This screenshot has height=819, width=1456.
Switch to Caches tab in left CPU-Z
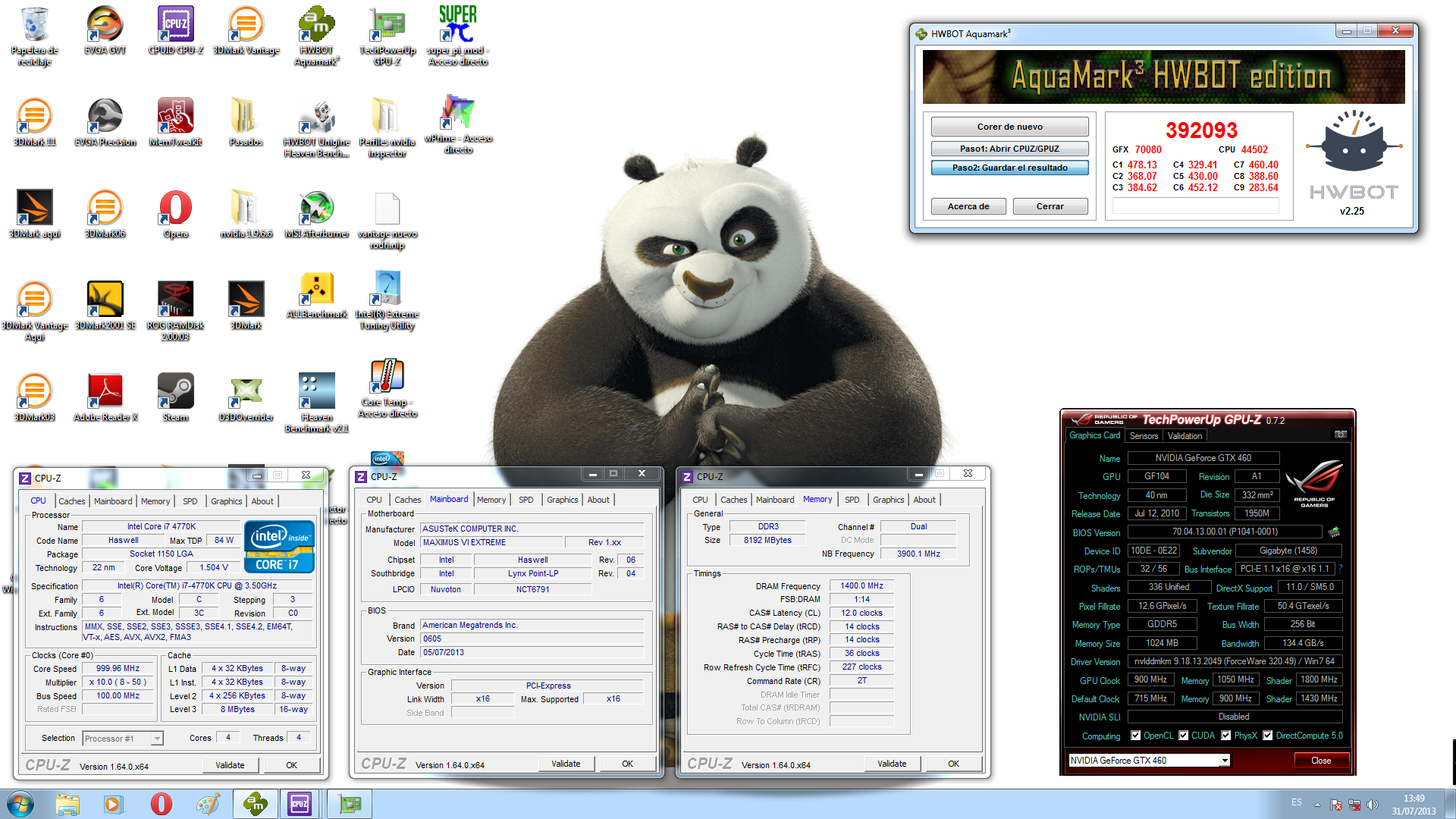click(72, 501)
